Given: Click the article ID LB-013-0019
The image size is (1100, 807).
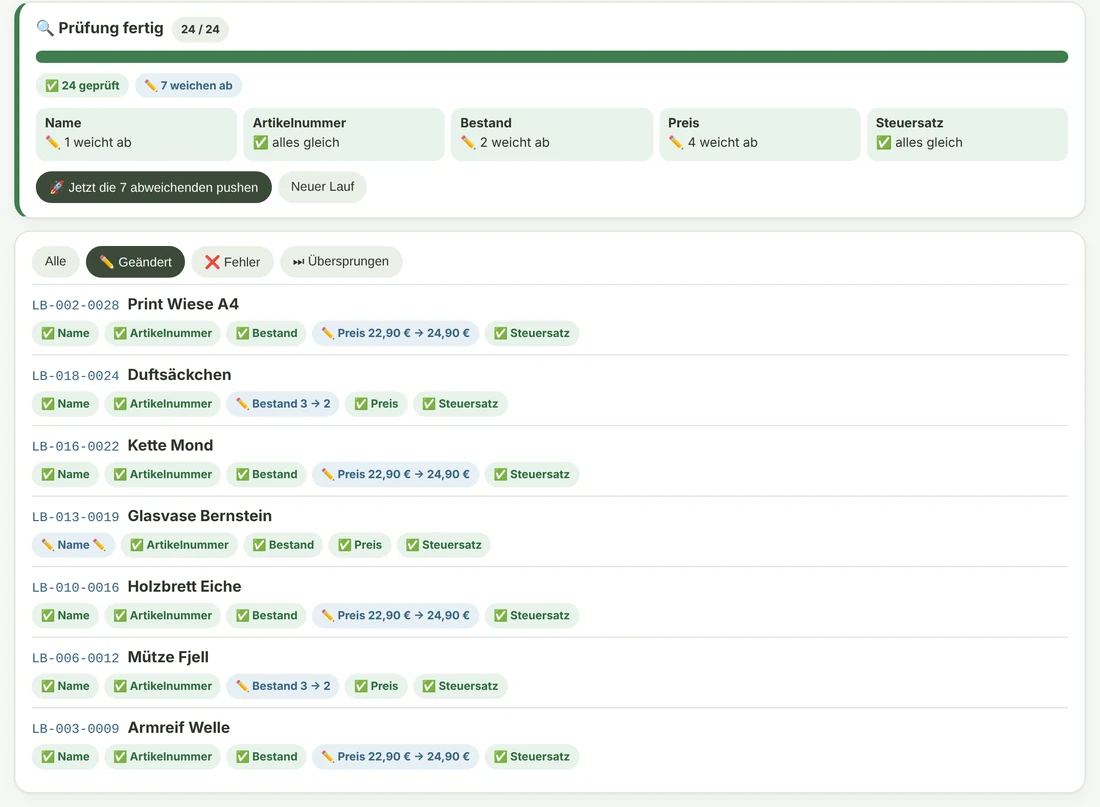Looking at the screenshot, I should coord(76,516).
